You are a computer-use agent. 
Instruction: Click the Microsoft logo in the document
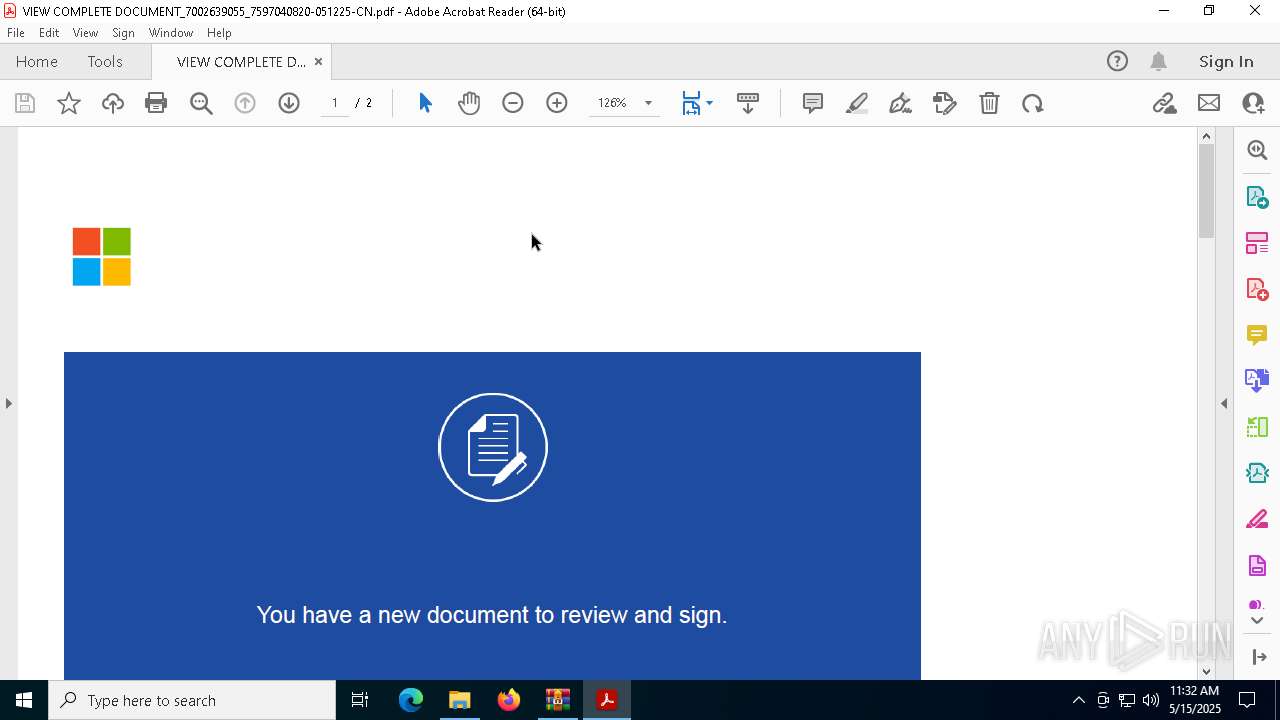101,257
